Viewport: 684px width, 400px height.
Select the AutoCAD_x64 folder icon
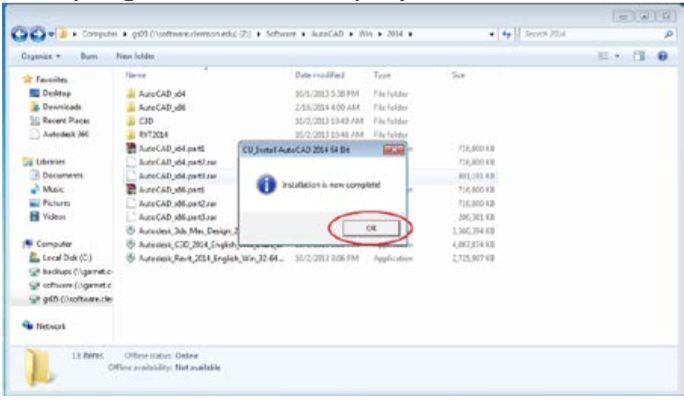[131, 93]
